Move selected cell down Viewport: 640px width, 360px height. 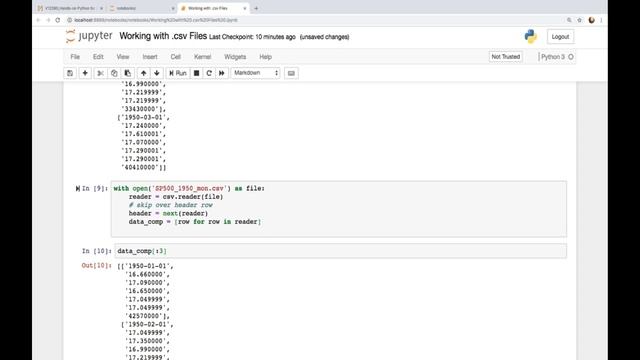(157, 73)
